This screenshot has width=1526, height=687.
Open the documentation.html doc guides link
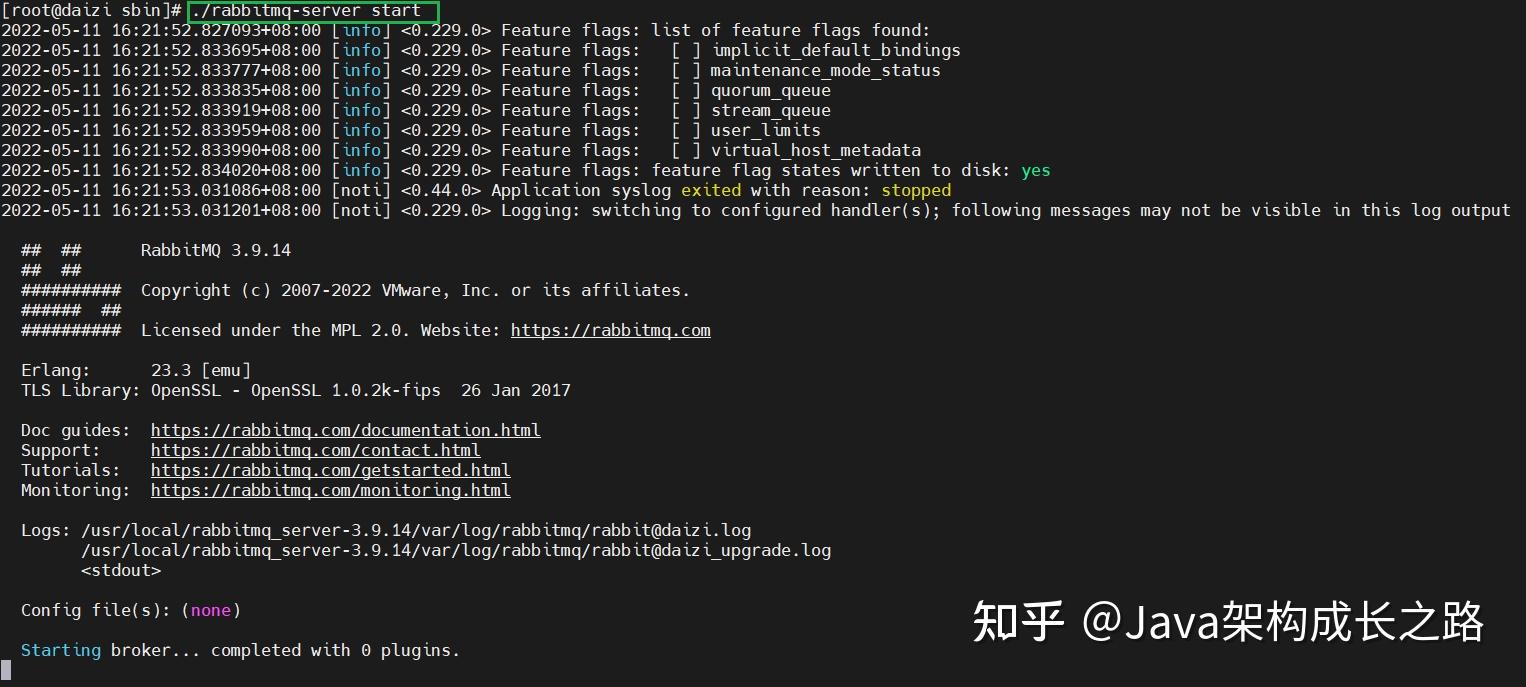pyautogui.click(x=346, y=430)
